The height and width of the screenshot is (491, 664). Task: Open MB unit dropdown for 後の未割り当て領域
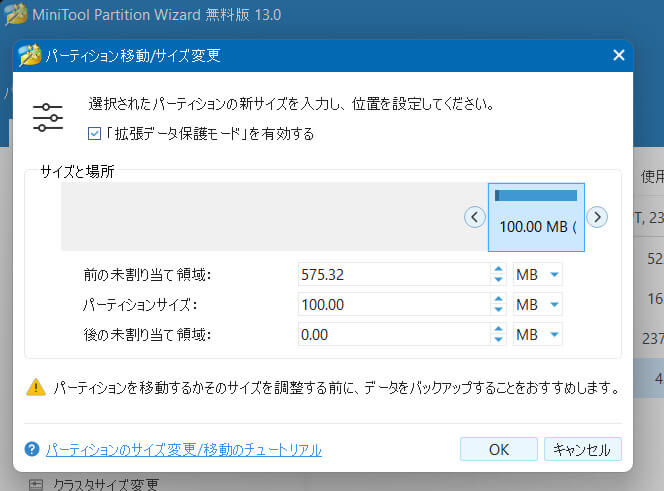pyautogui.click(x=537, y=335)
